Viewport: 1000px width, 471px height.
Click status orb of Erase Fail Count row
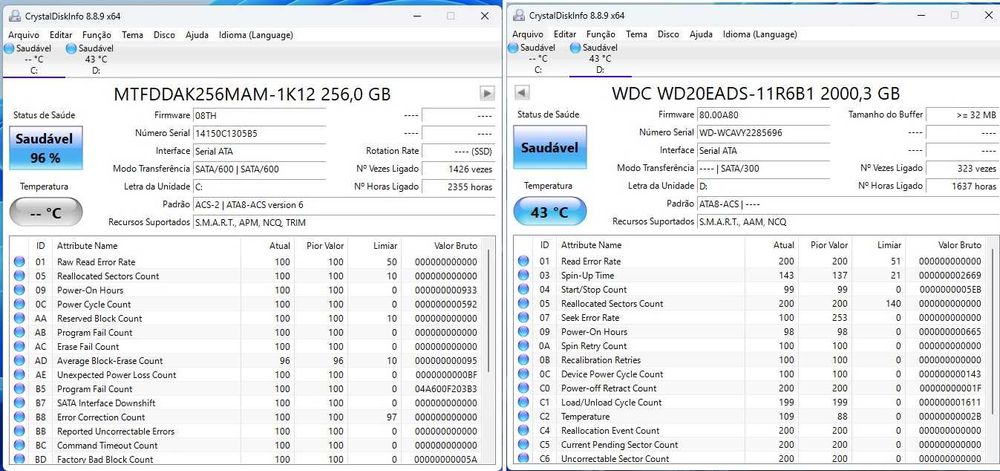[x=19, y=347]
